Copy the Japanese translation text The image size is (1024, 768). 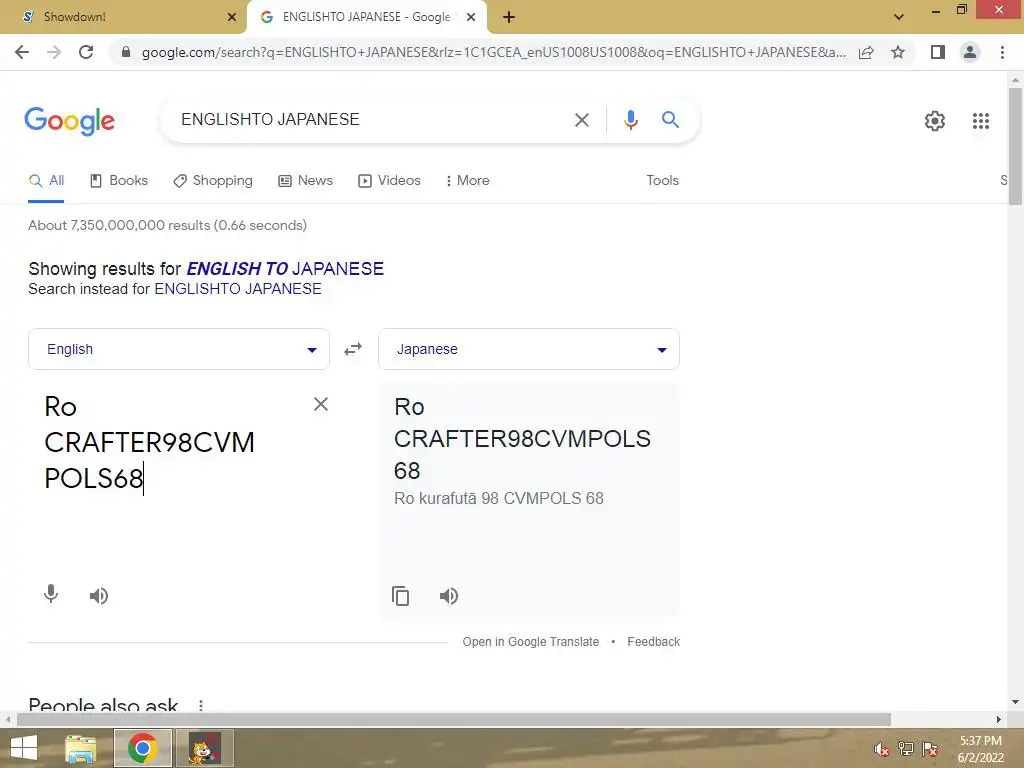[400, 596]
